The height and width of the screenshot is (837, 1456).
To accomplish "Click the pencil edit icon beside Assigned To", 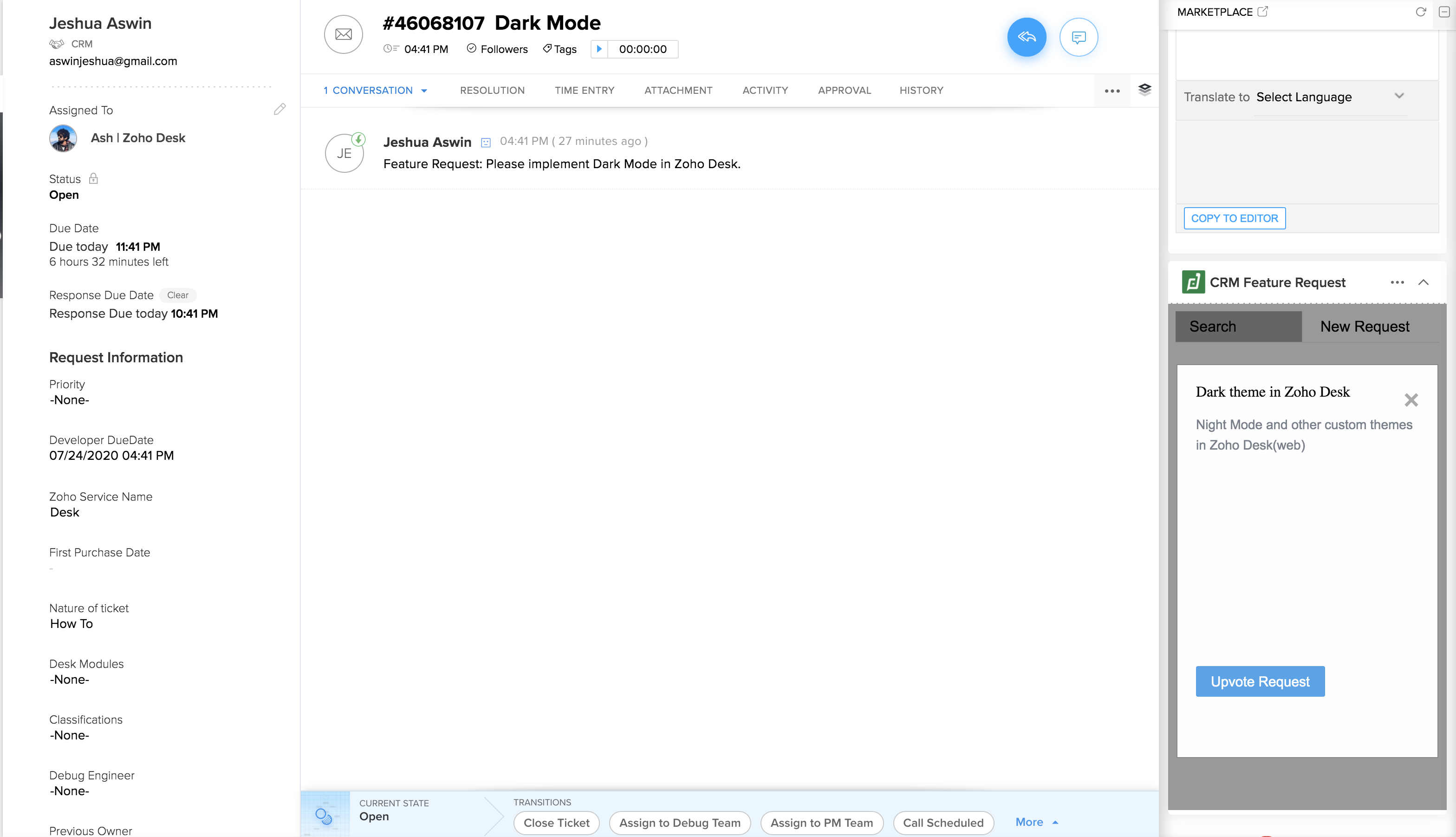I will coord(280,109).
